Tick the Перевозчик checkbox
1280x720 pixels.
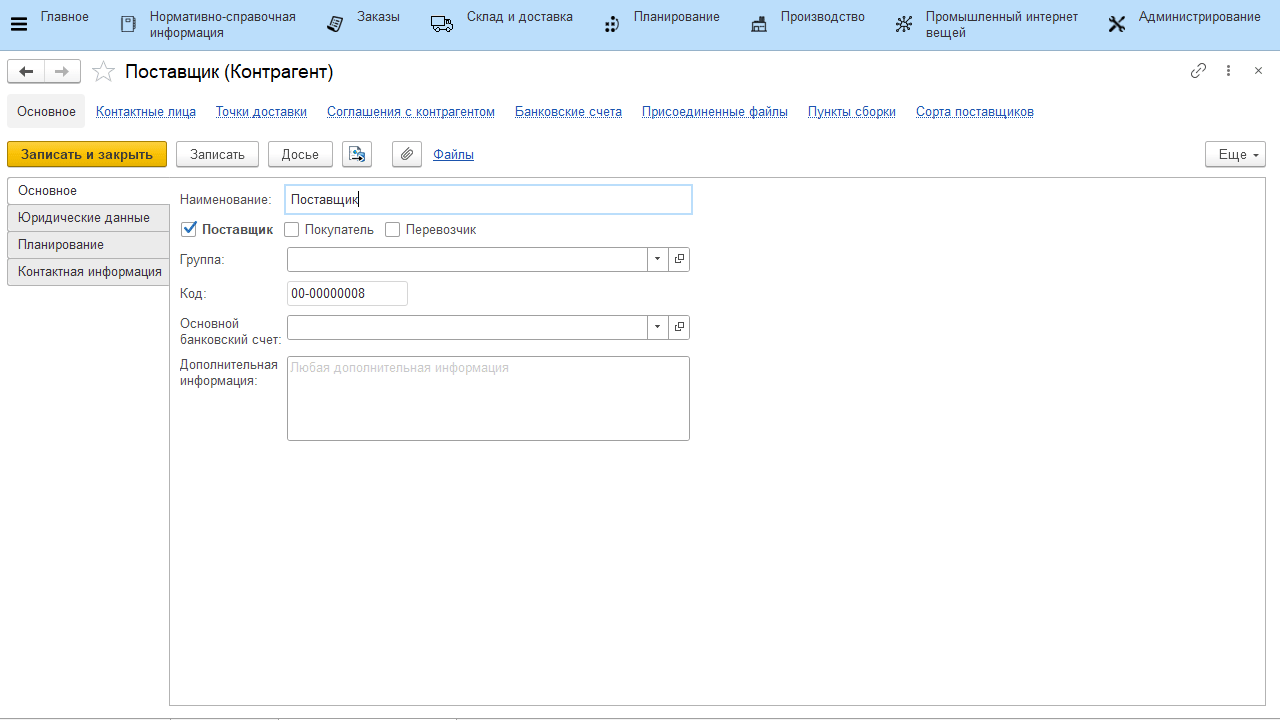tap(393, 230)
